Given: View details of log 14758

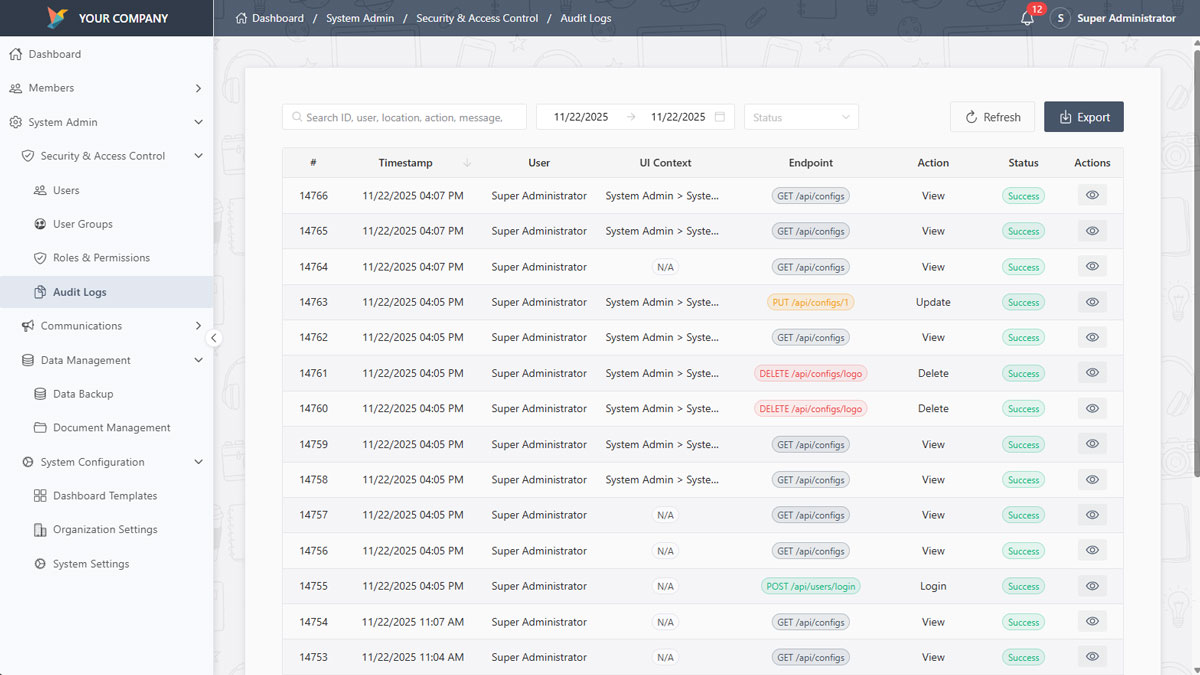Looking at the screenshot, I should (1092, 480).
